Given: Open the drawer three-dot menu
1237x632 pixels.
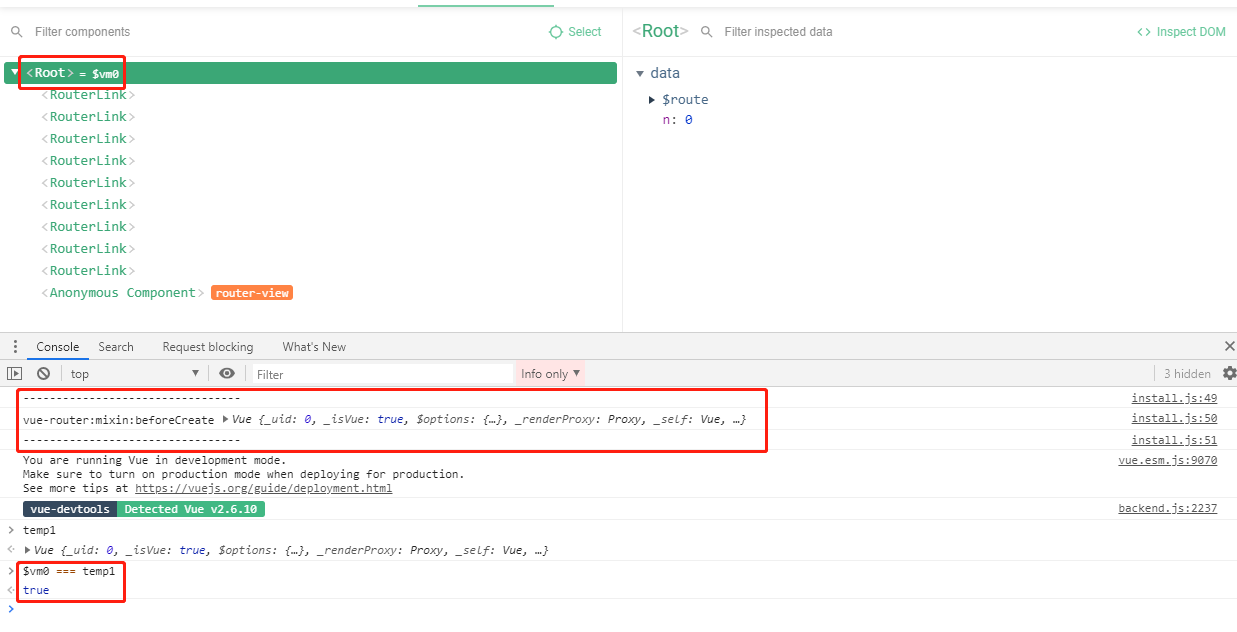Looking at the screenshot, I should point(15,347).
